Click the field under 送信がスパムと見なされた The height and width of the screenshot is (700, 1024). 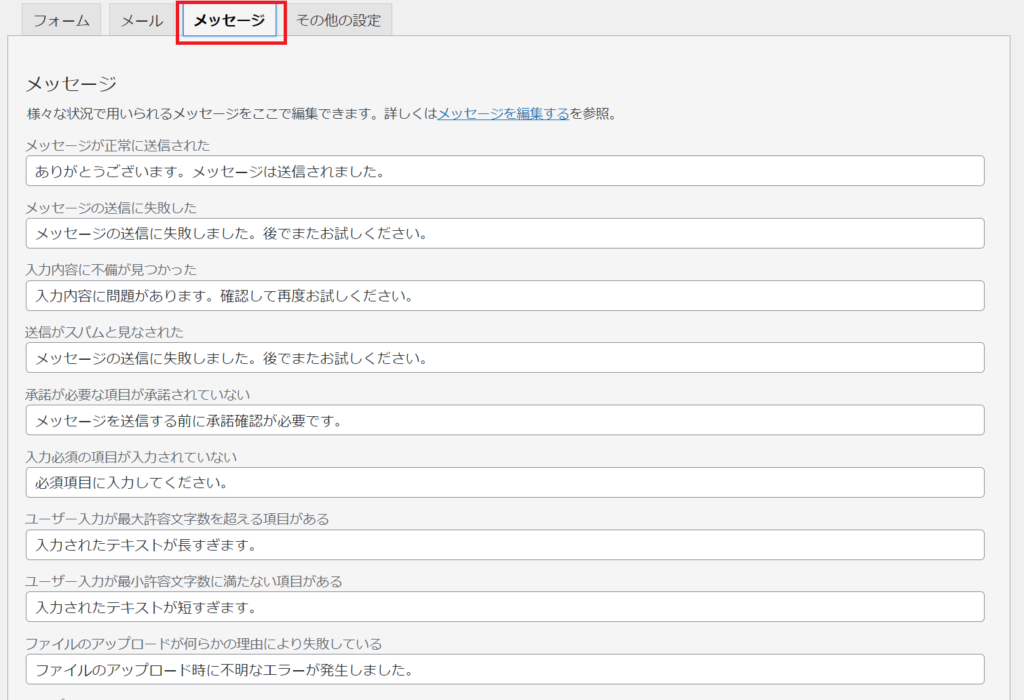point(505,358)
